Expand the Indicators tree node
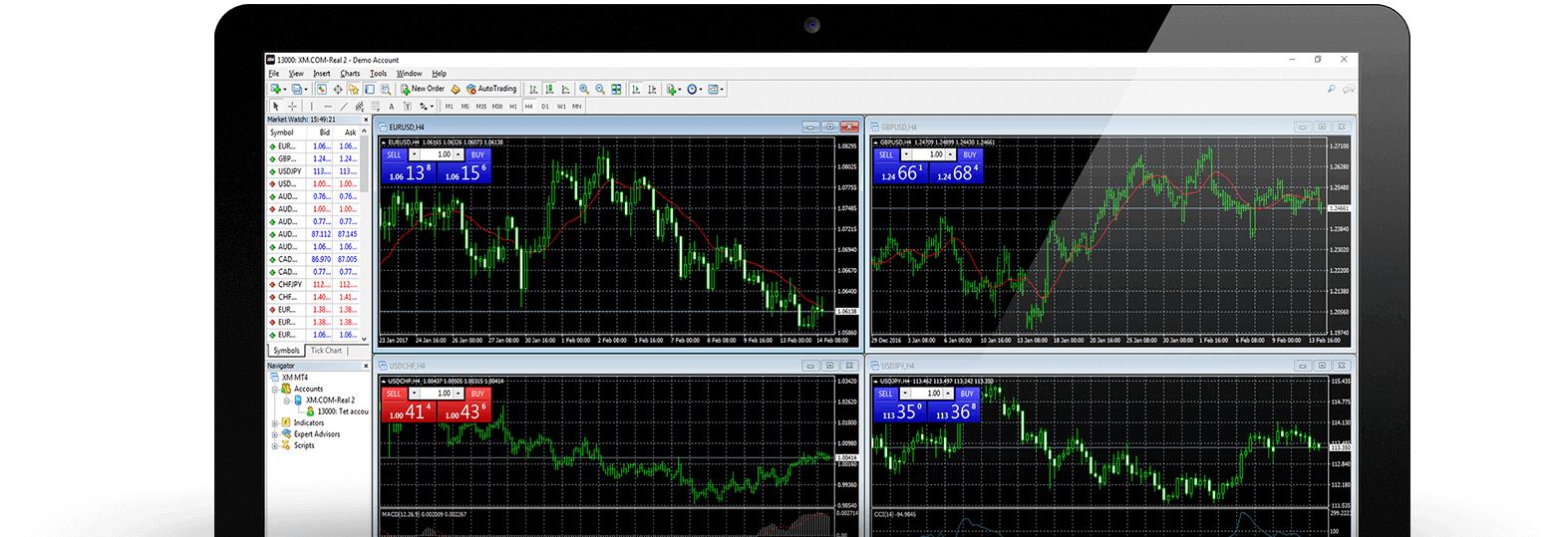The height and width of the screenshot is (537, 1568). coord(275,423)
